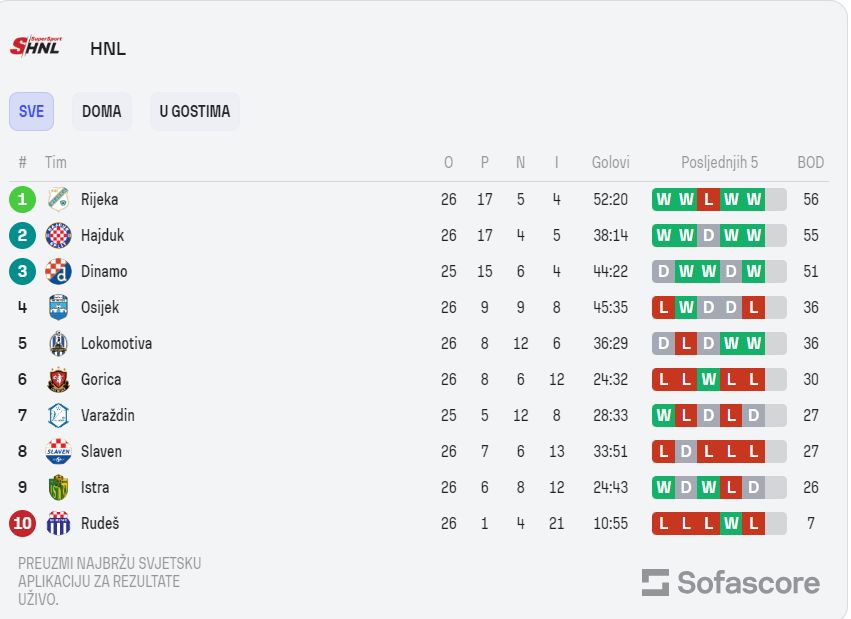The height and width of the screenshot is (619, 851).
Task: Open the Sofascore logo link
Action: coord(731,583)
